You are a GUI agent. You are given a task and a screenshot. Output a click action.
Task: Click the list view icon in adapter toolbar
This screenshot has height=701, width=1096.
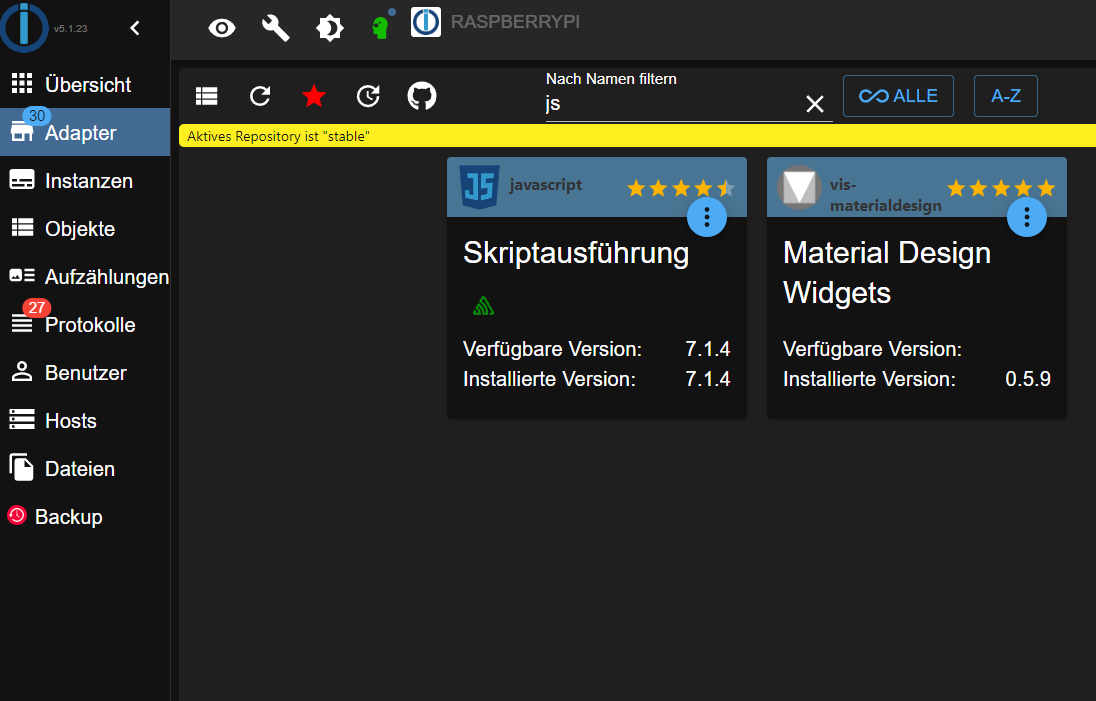[207, 96]
